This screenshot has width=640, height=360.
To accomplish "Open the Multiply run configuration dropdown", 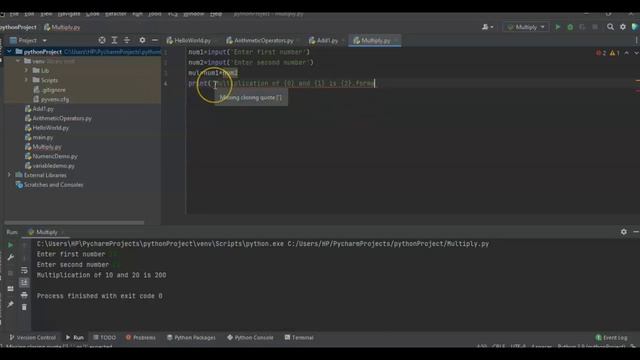I will pyautogui.click(x=526, y=27).
